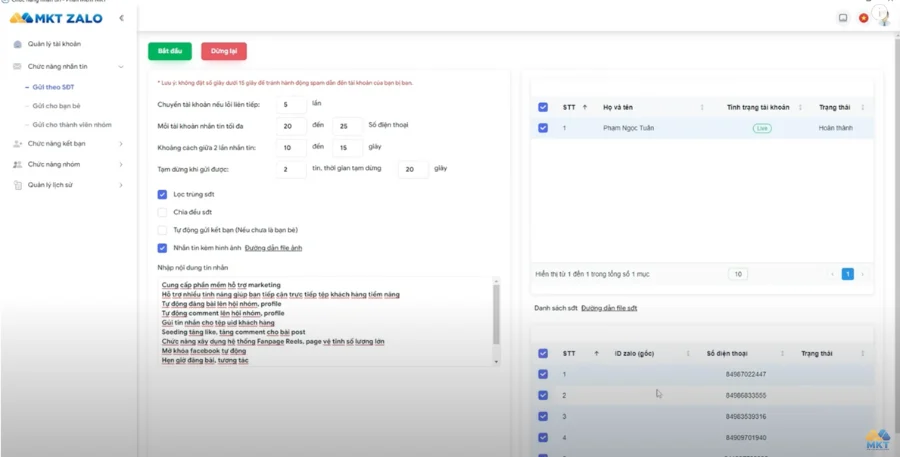Image resolution: width=900 pixels, height=457 pixels.
Task: Click the Chức năng nhóm sidebar icon
Action: coord(17,164)
